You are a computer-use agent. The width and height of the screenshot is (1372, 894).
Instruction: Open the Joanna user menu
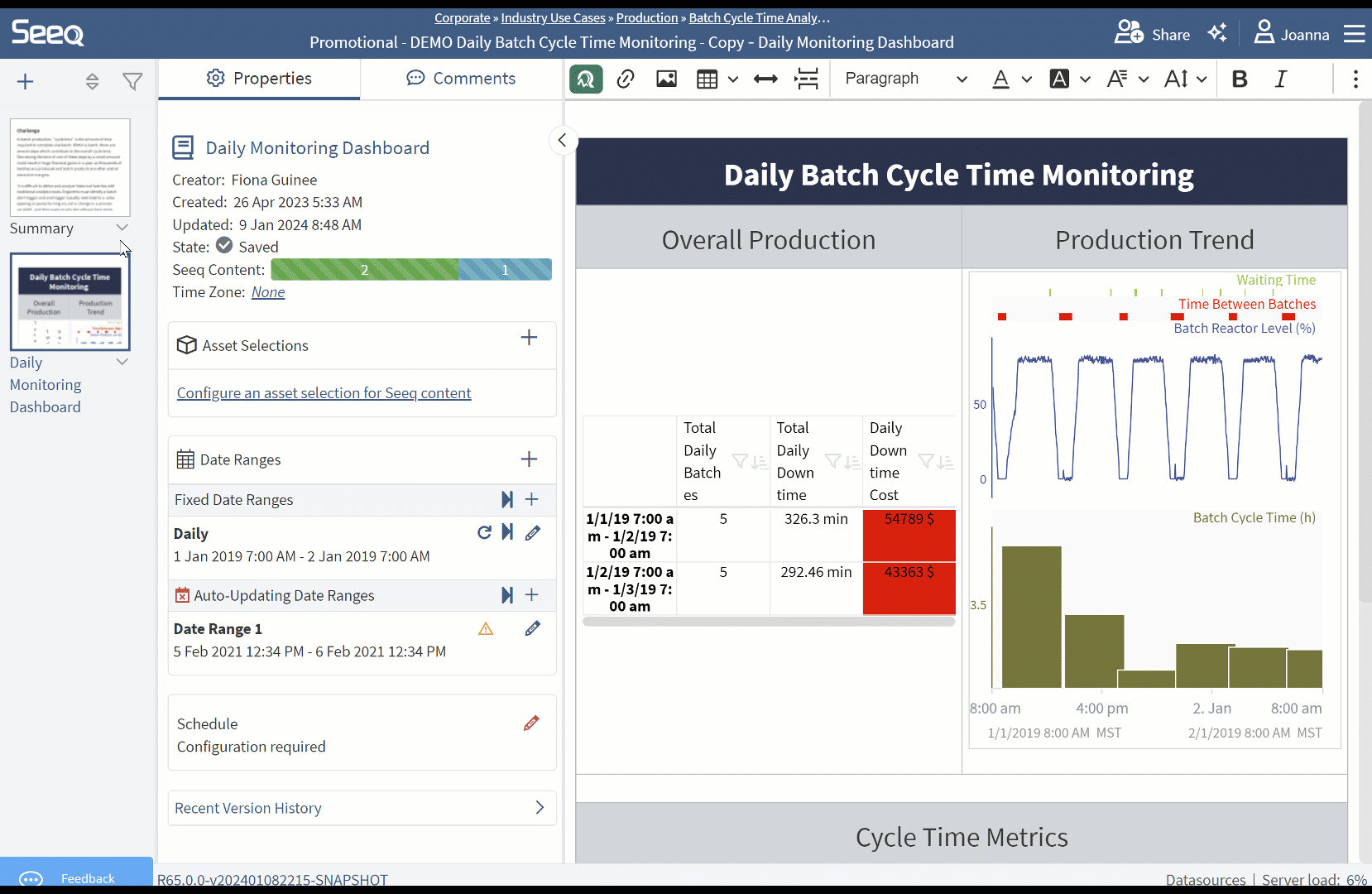click(x=1292, y=34)
